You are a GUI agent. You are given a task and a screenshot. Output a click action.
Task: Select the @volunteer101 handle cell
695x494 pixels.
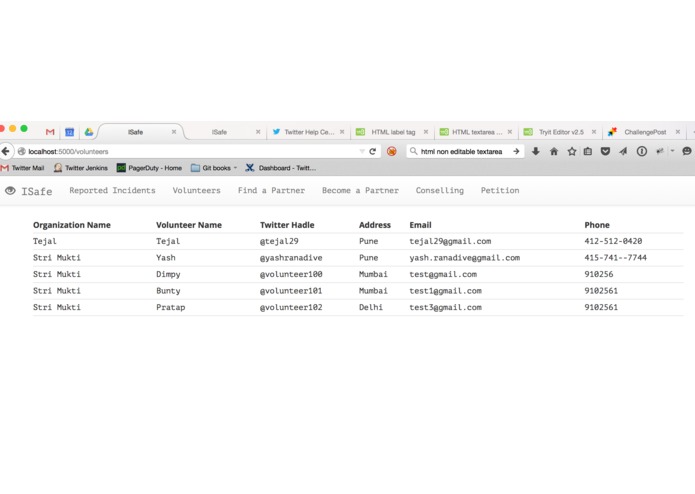click(x=291, y=291)
